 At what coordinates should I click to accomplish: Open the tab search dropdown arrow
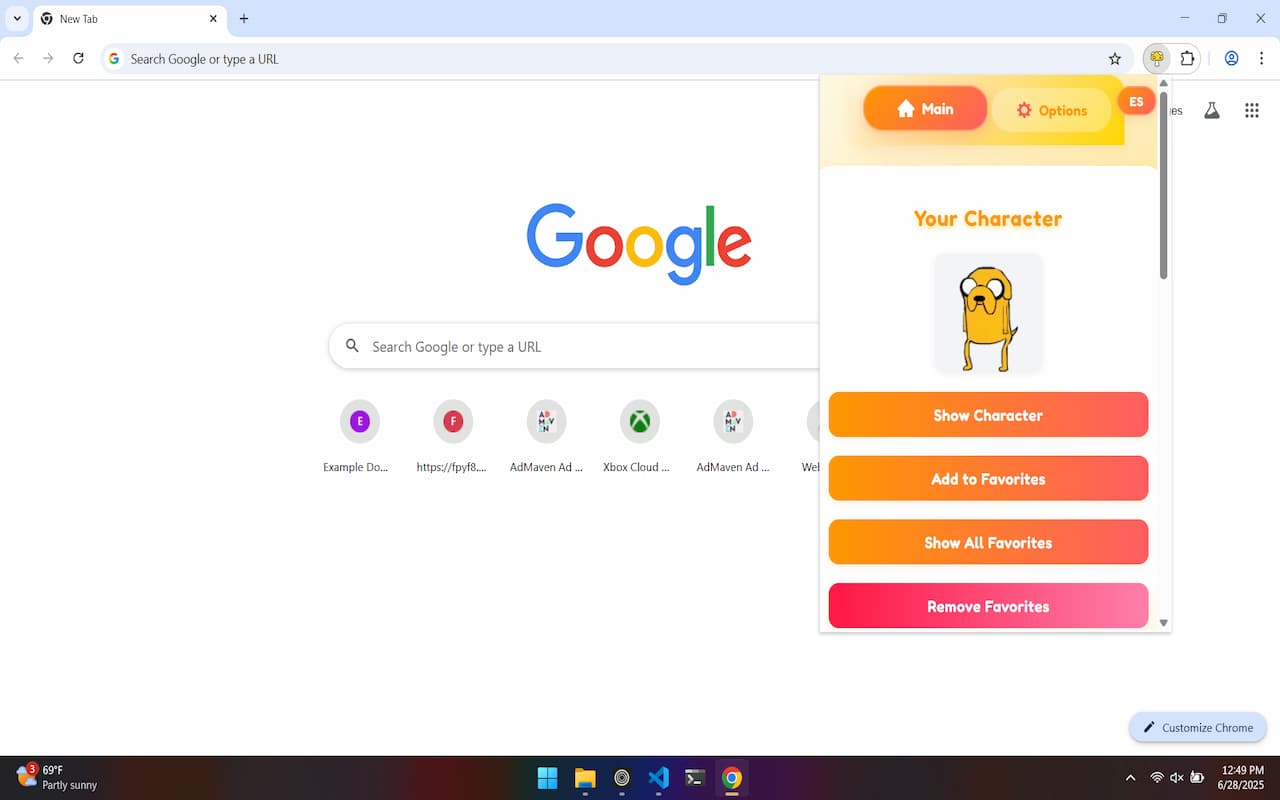point(17,19)
